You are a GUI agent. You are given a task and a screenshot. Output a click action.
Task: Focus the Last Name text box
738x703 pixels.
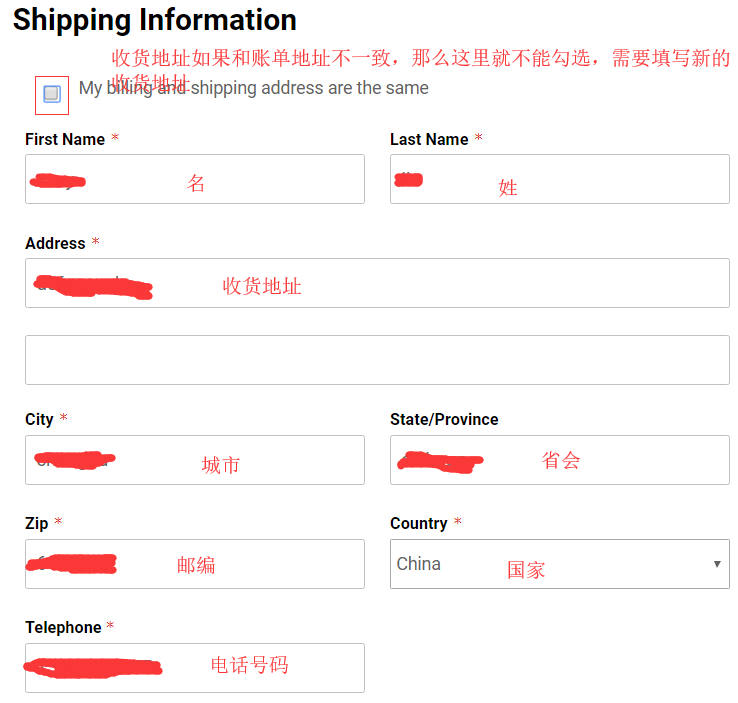pyautogui.click(x=559, y=180)
